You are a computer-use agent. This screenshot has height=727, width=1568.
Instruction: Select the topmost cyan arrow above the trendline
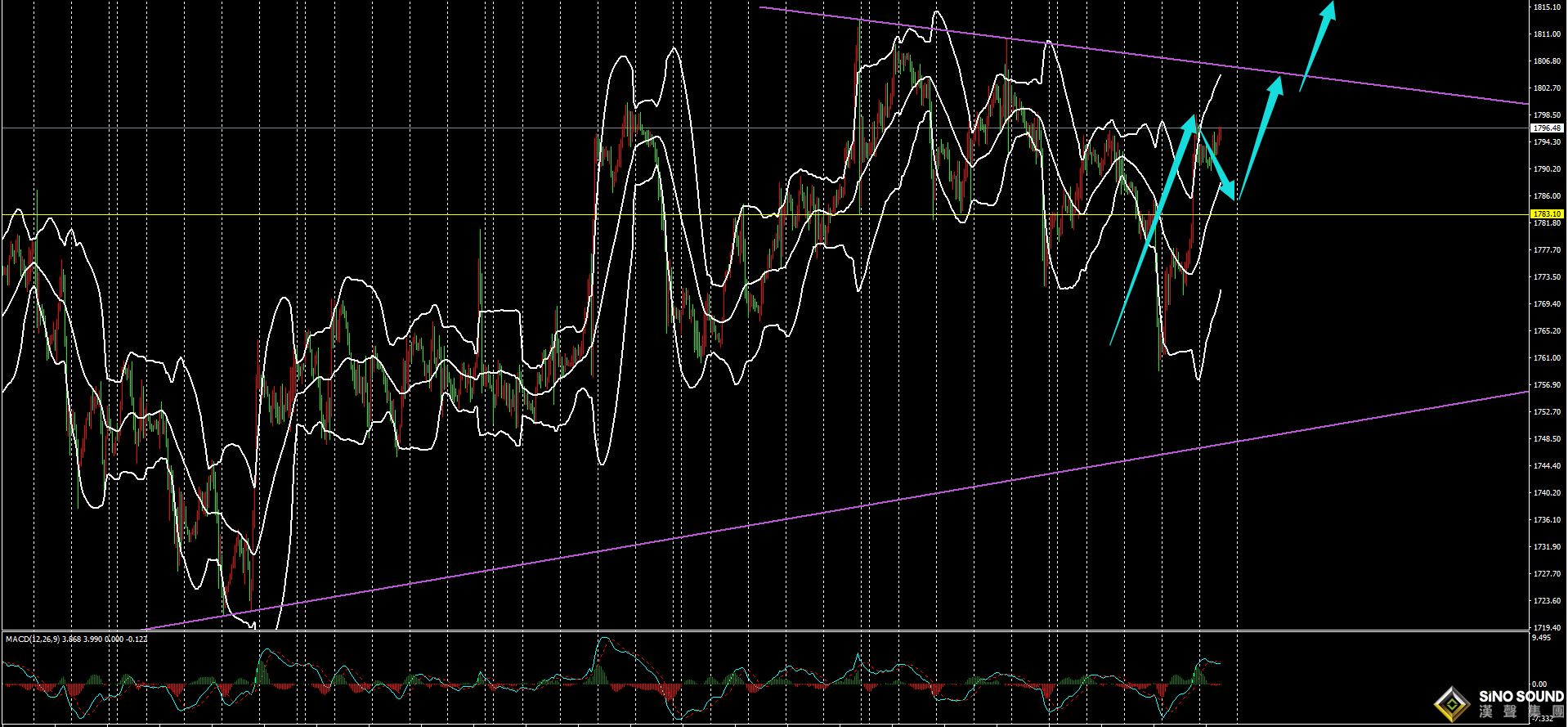pyautogui.click(x=1317, y=45)
